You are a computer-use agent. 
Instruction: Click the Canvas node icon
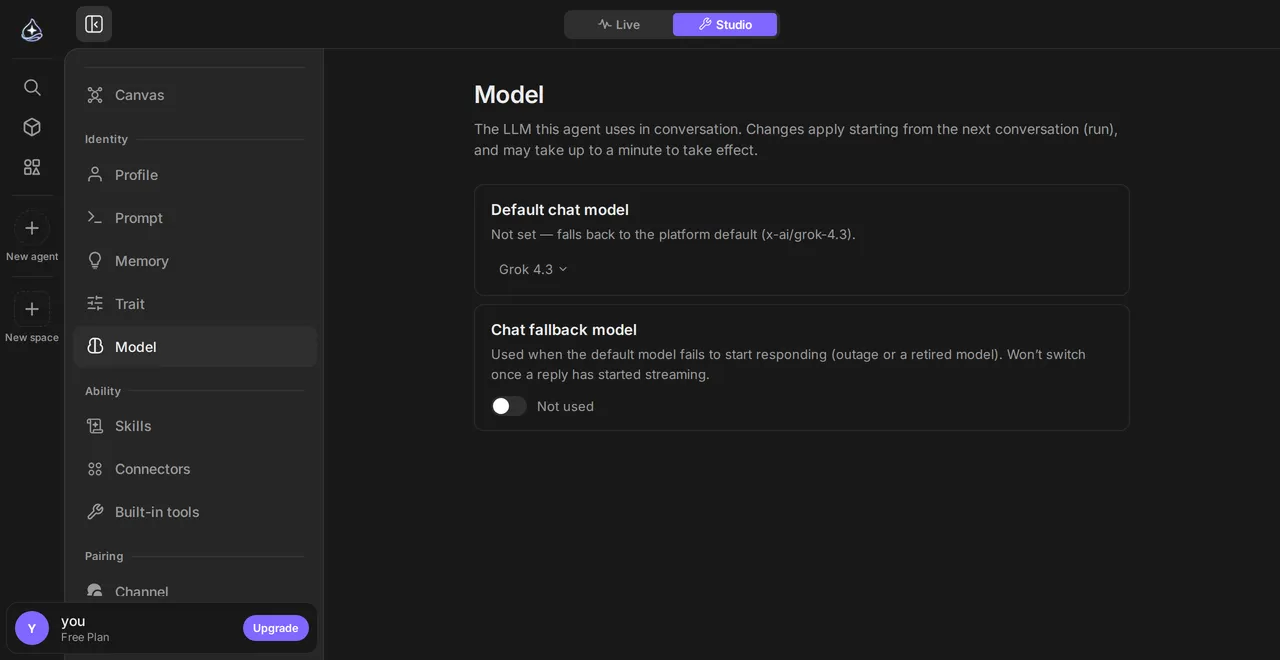click(x=95, y=95)
